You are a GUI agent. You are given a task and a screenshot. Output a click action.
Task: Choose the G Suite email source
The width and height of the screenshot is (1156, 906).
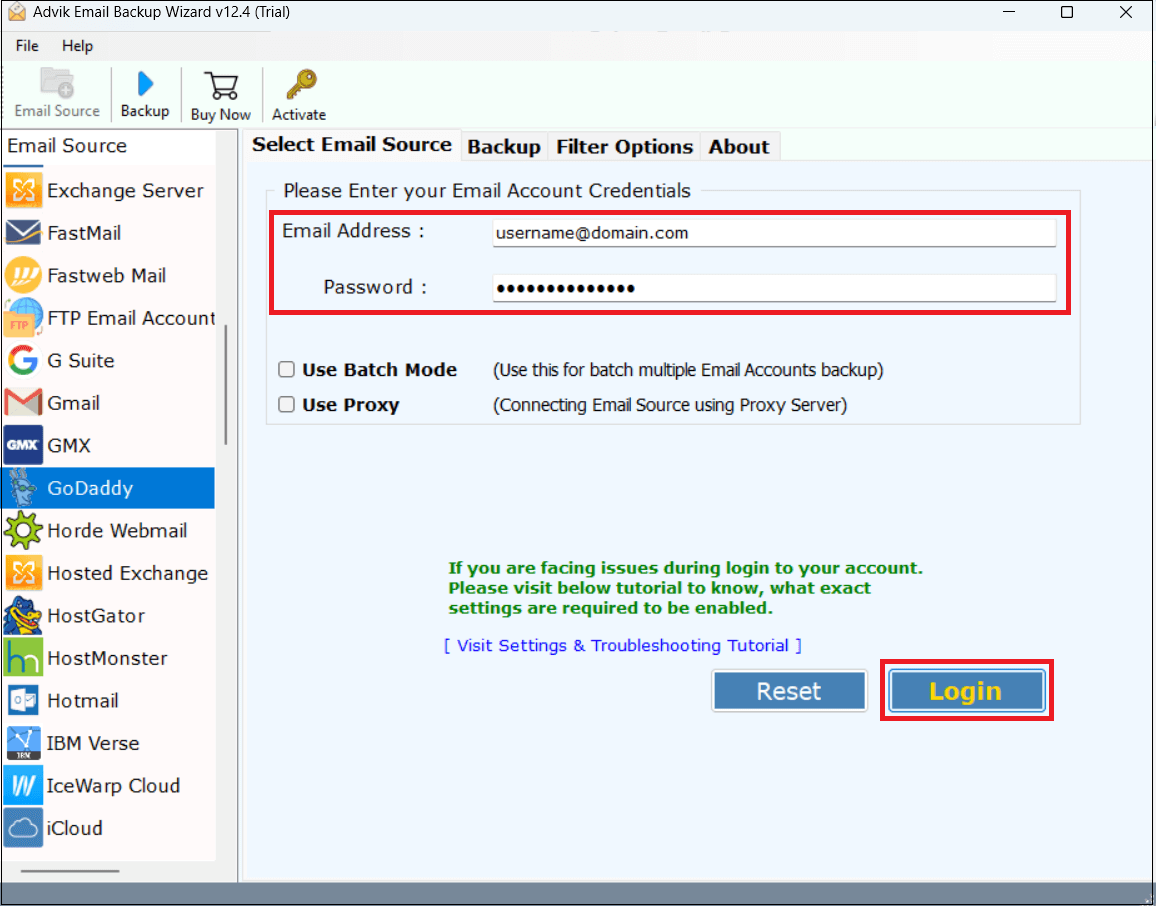pos(80,360)
